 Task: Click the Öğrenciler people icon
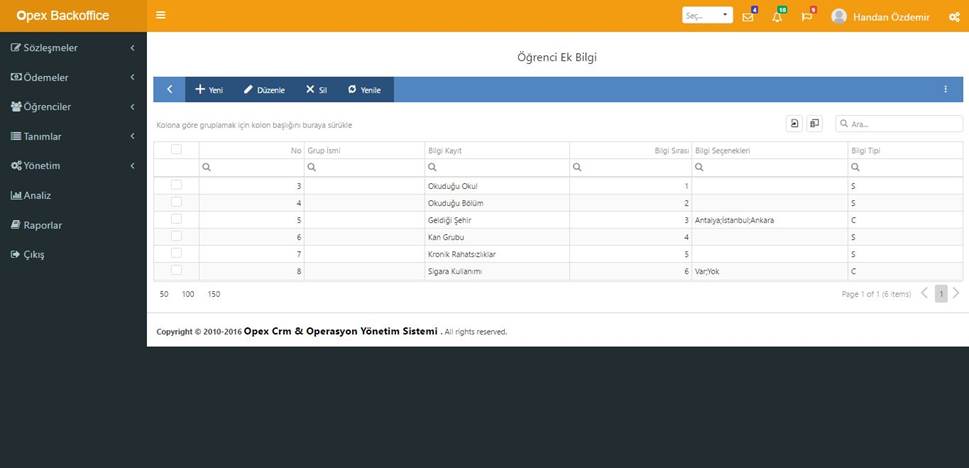[17, 106]
